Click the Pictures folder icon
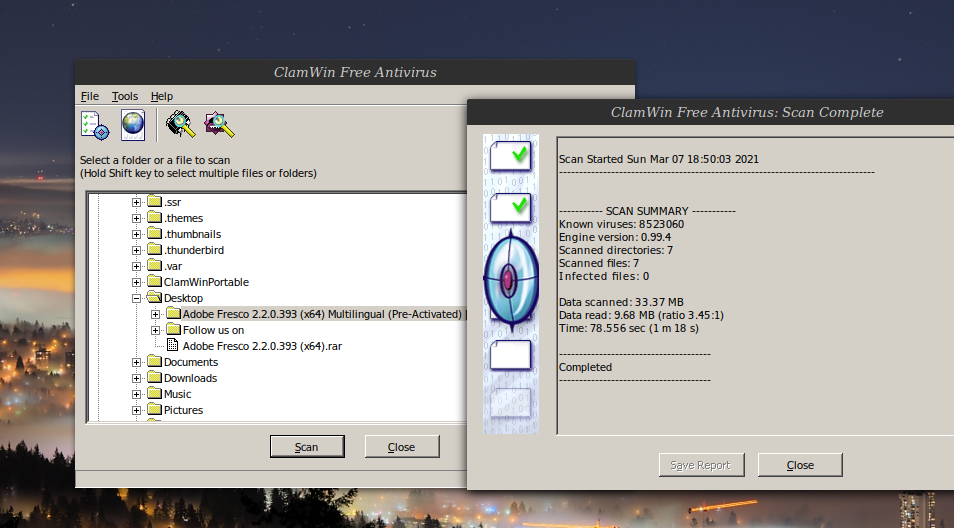The height and width of the screenshot is (528, 954). pos(155,409)
